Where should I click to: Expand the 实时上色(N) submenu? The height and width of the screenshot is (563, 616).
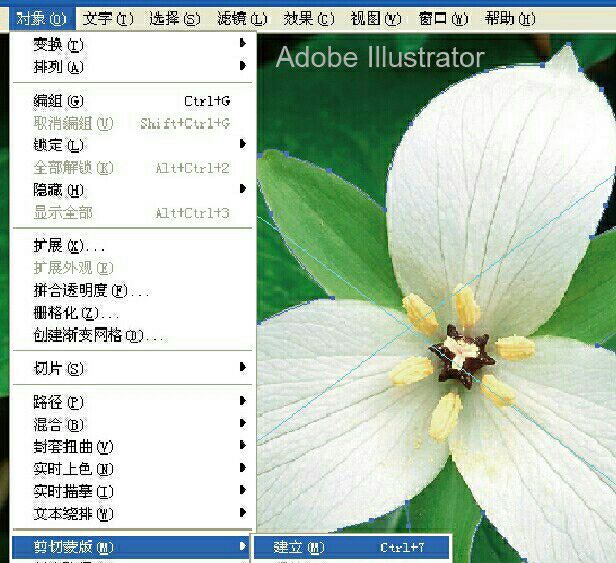(133, 469)
